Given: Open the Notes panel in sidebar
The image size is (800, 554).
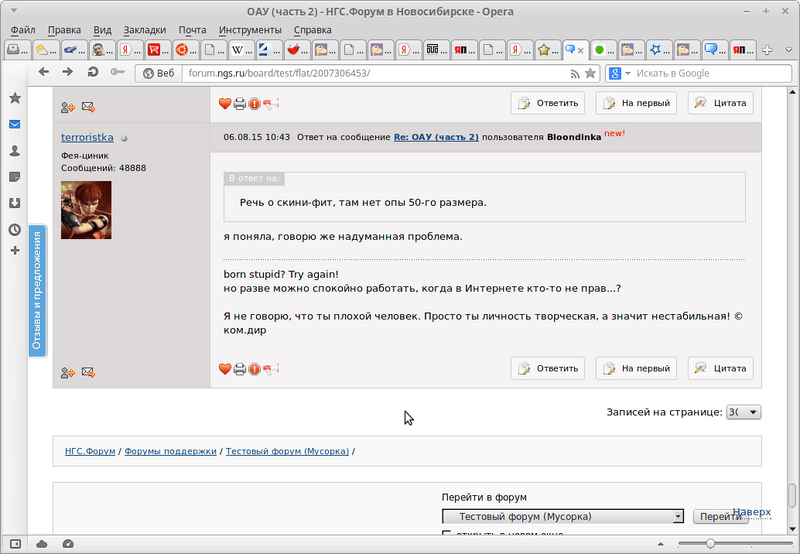Looking at the screenshot, I should 14,177.
